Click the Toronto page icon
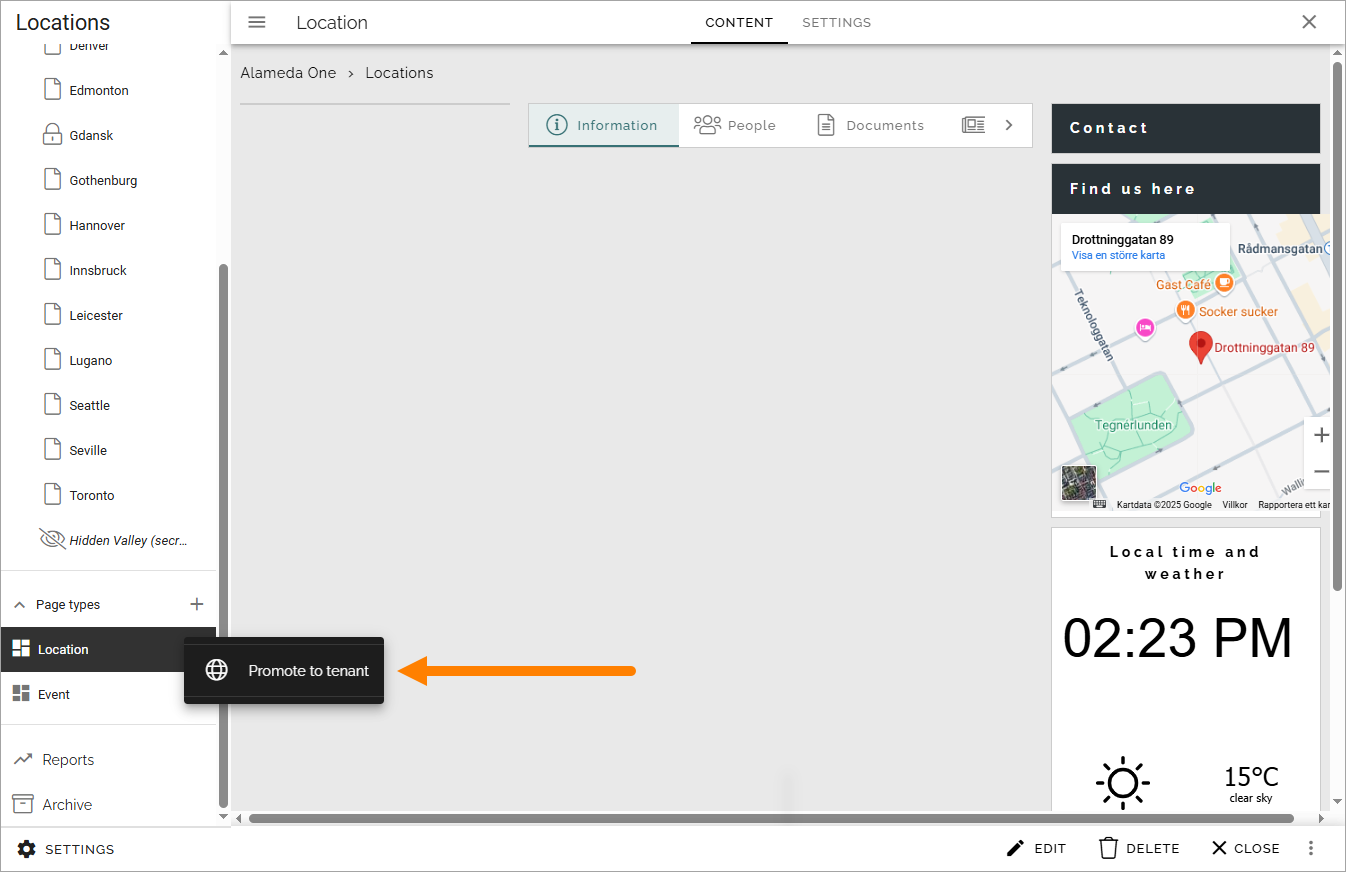This screenshot has width=1346, height=872. 53,495
